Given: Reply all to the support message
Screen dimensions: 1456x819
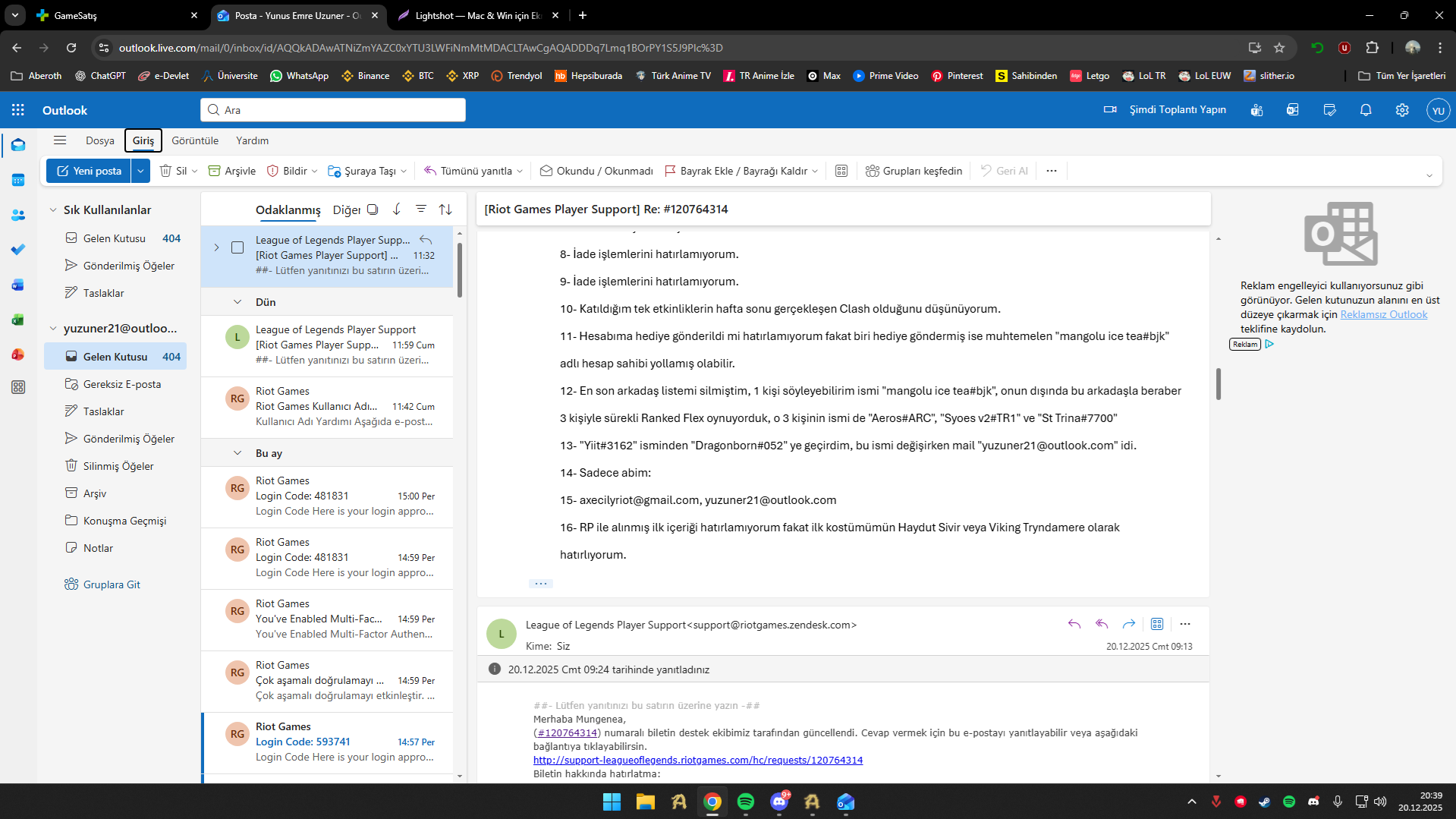Looking at the screenshot, I should point(1102,624).
